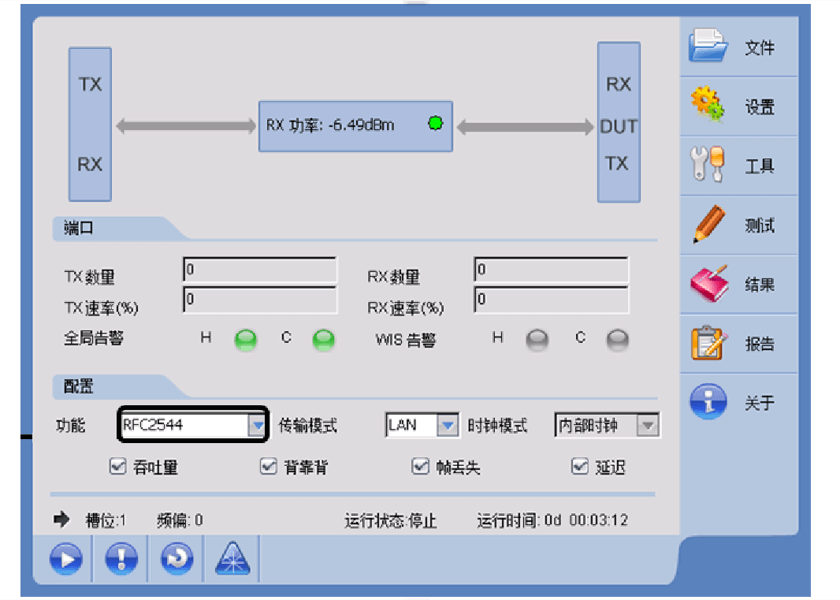This screenshot has width=840, height=600.
Task: Click the 工具 tools wrench icon
Action: (709, 165)
